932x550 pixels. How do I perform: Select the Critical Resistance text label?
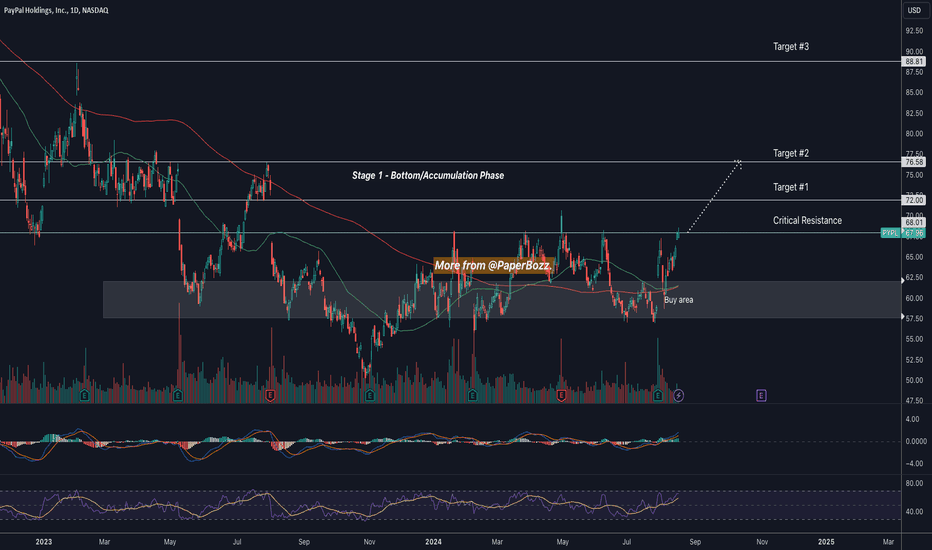tap(807, 220)
